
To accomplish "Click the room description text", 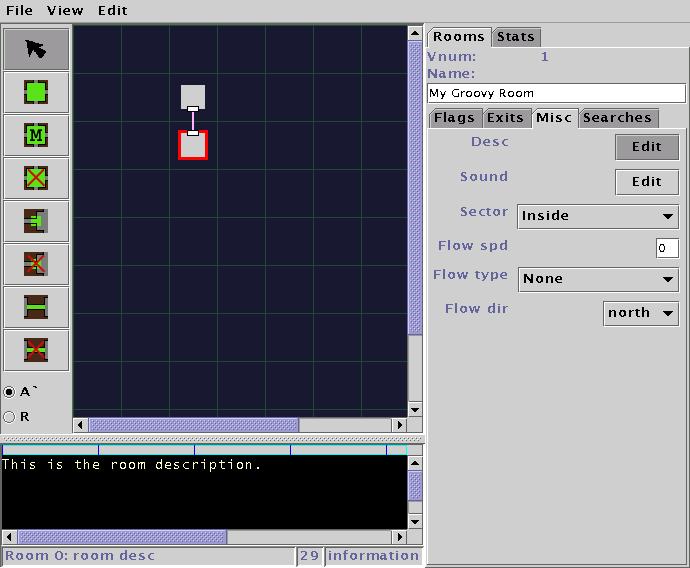I will click(x=132, y=465).
